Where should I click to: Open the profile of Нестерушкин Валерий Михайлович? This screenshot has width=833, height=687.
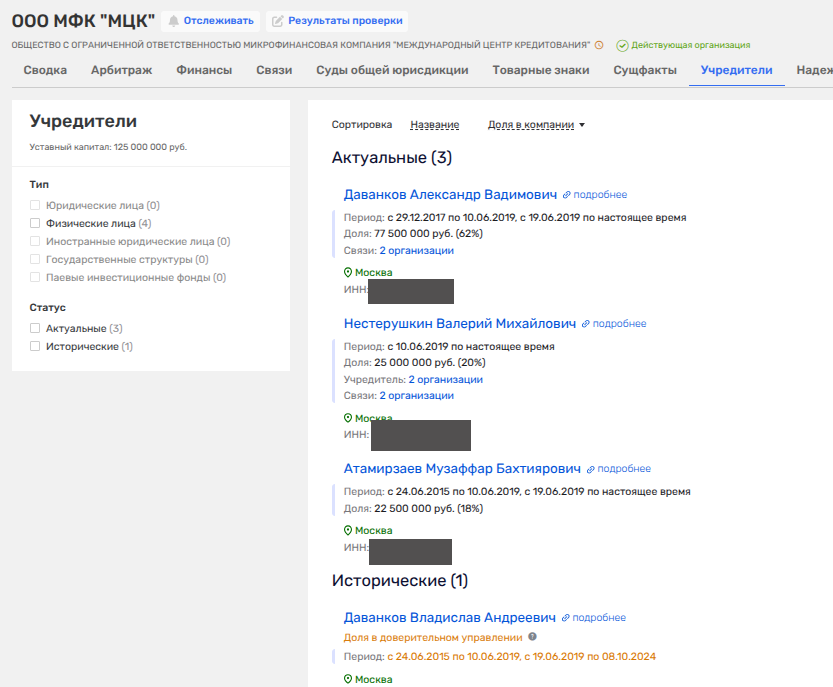point(460,324)
